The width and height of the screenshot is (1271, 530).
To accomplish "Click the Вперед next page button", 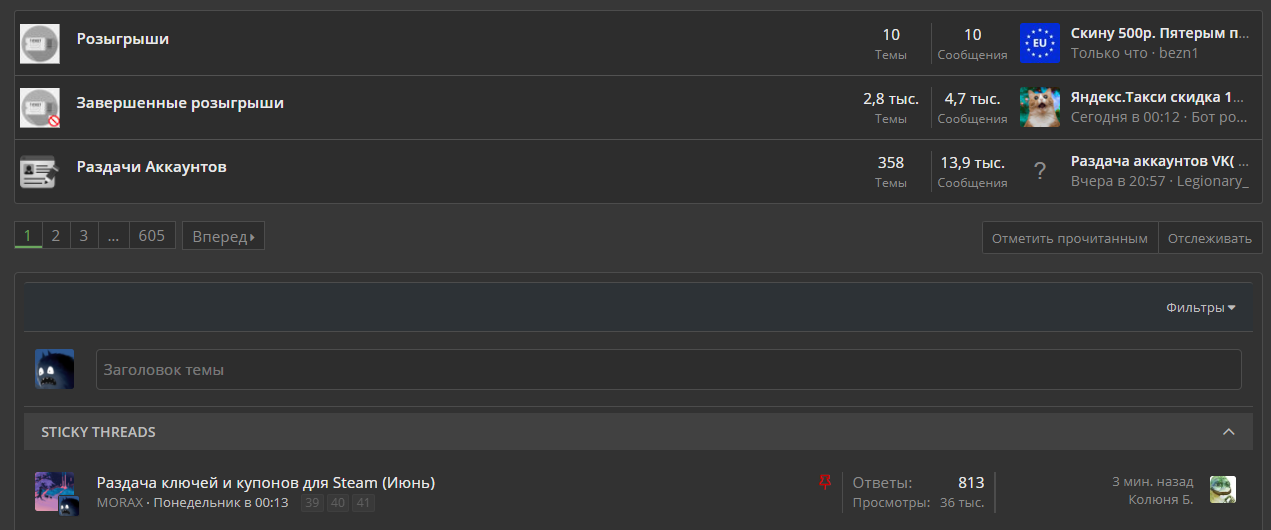I will pos(223,237).
